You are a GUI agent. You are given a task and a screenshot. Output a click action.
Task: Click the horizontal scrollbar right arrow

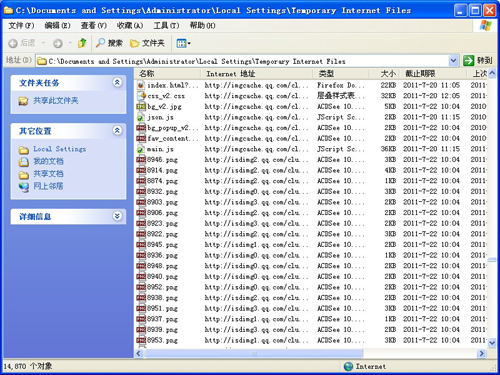[x=482, y=353]
